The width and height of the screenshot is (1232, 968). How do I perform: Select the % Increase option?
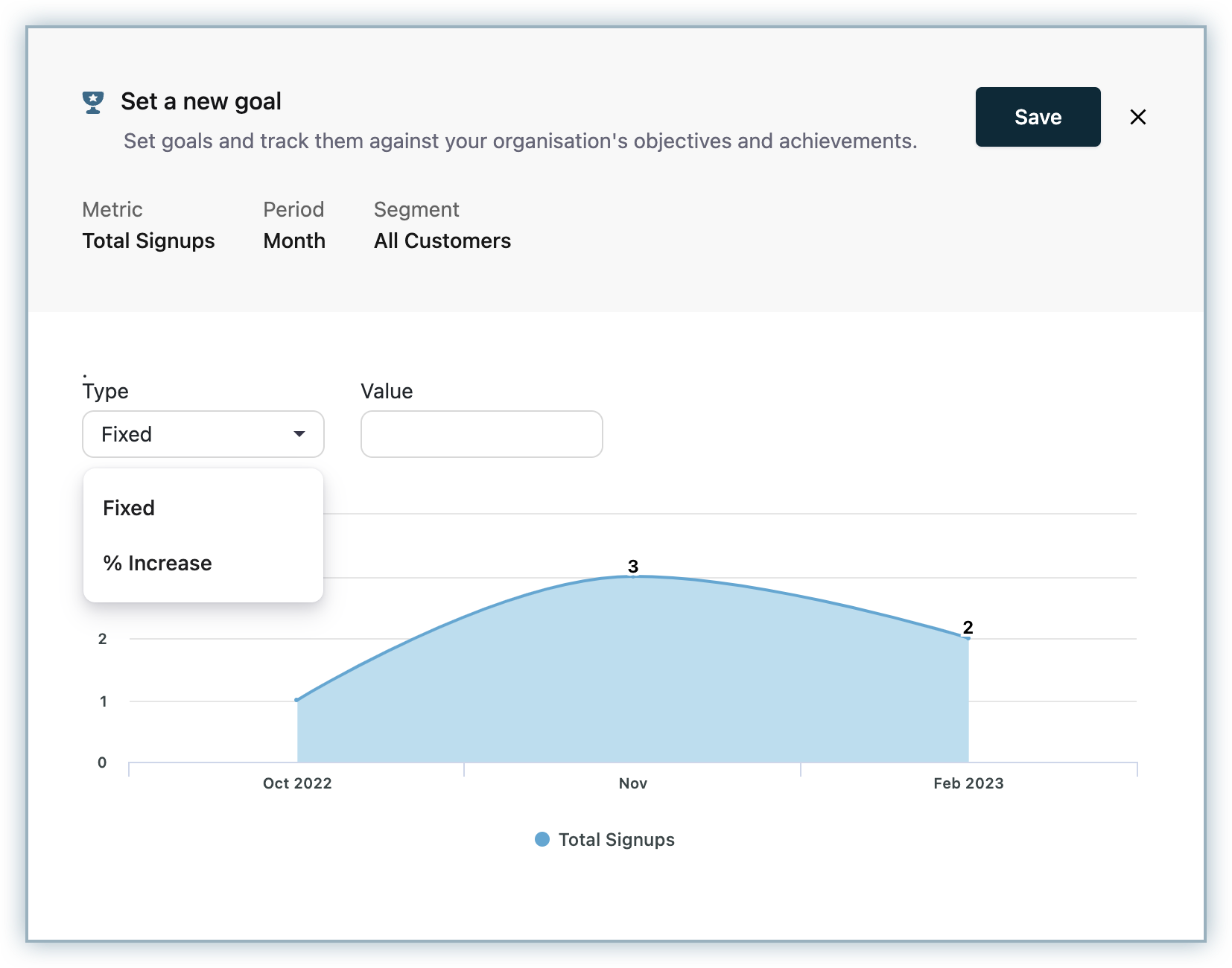click(x=157, y=563)
